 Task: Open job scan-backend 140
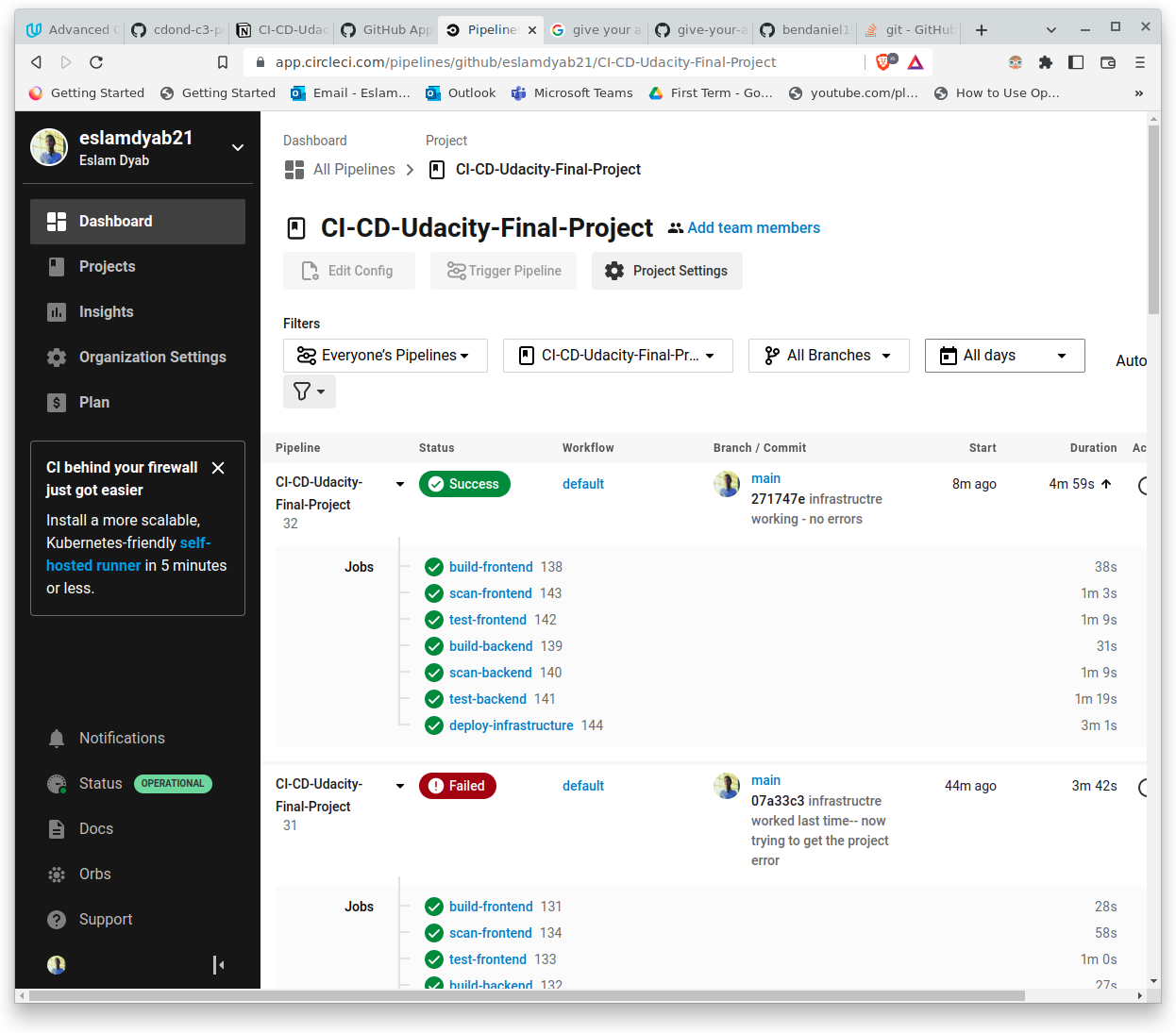(x=491, y=674)
